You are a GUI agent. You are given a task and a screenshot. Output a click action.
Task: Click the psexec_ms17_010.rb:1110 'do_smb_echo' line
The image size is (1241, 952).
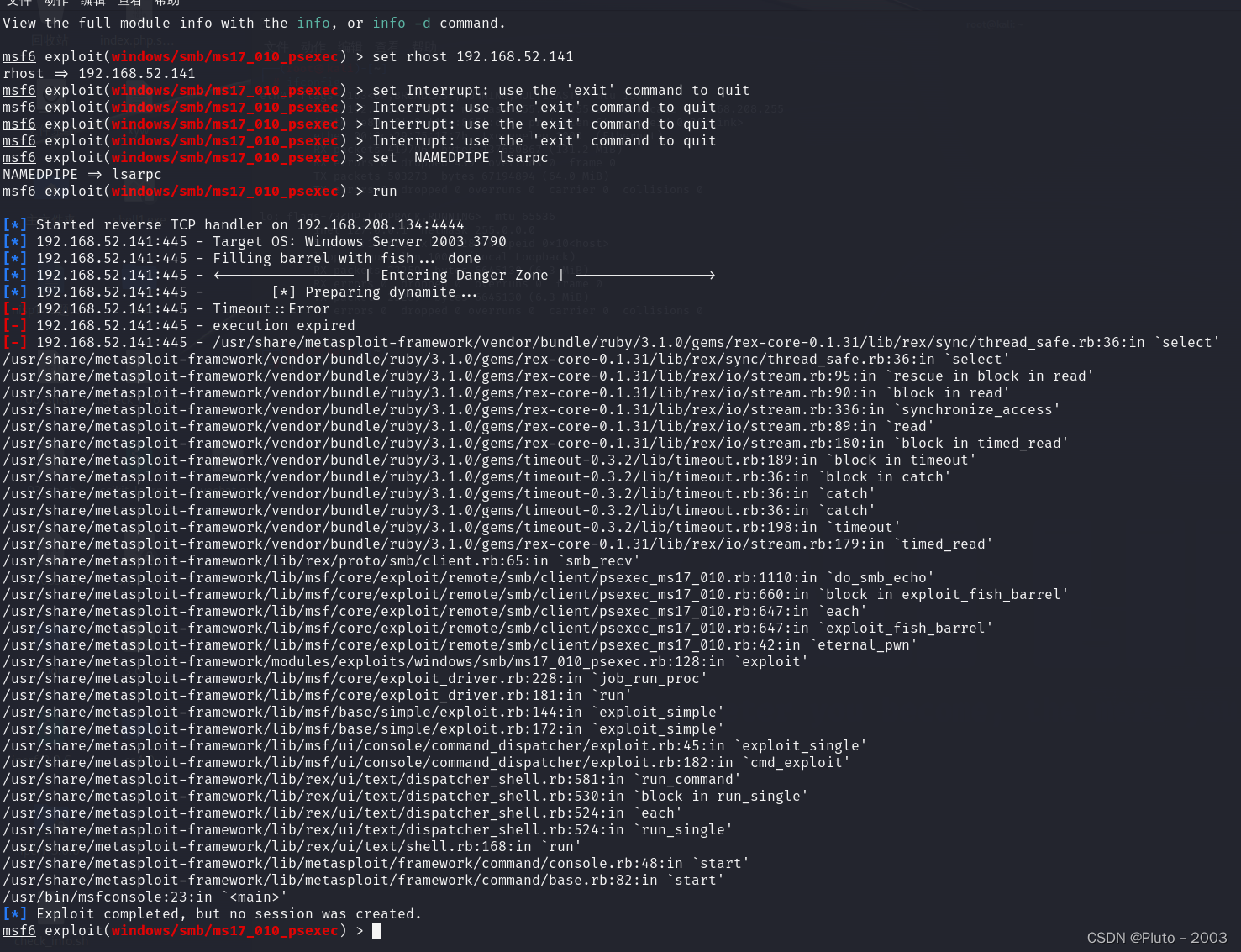click(x=468, y=577)
